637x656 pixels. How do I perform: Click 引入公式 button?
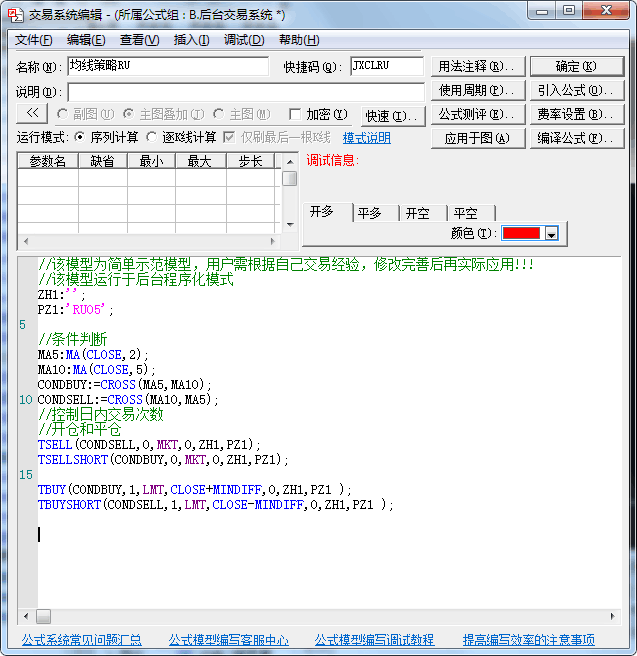coord(577,90)
